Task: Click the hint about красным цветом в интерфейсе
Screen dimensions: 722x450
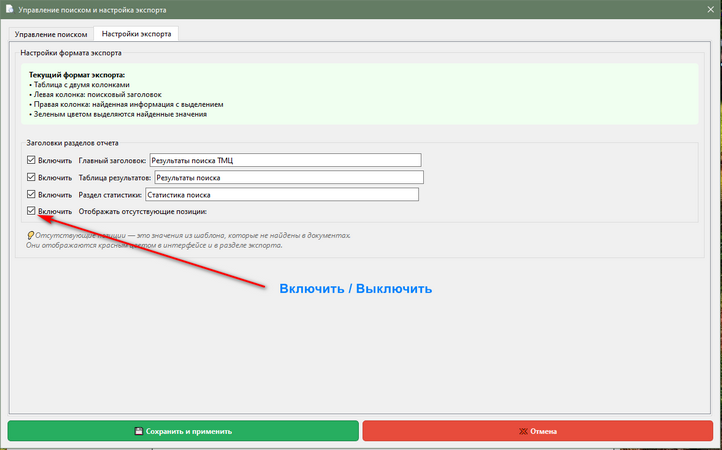Action: tap(154, 245)
